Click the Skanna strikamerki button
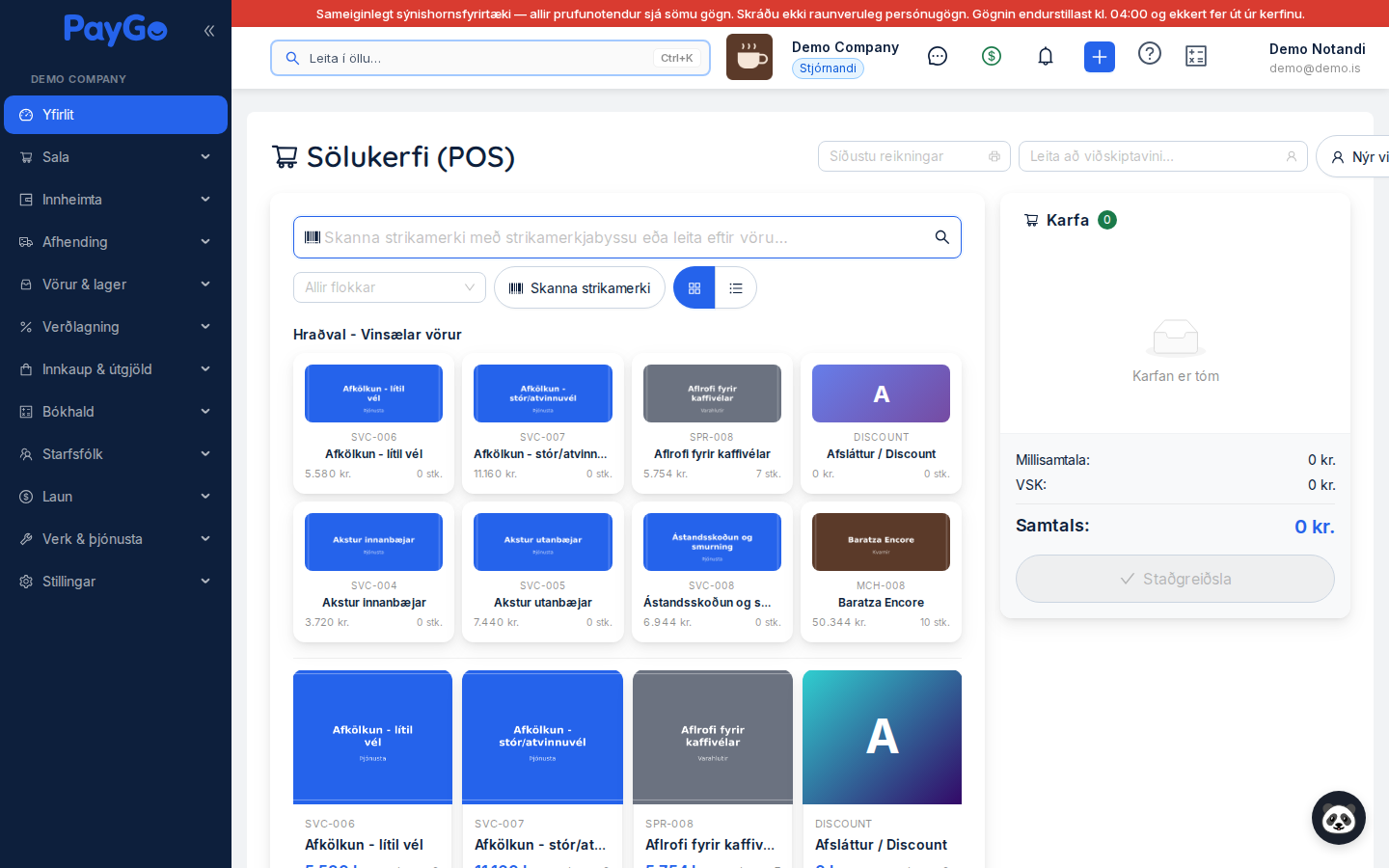Viewport: 1389px width, 868px height. [580, 287]
